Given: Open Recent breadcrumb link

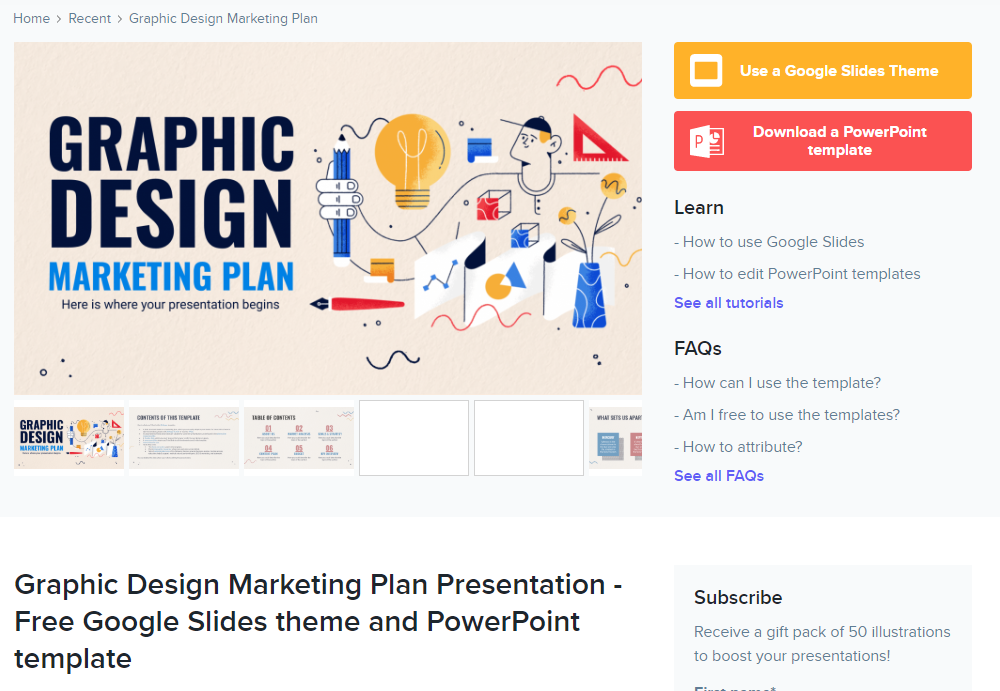Looking at the screenshot, I should [89, 19].
